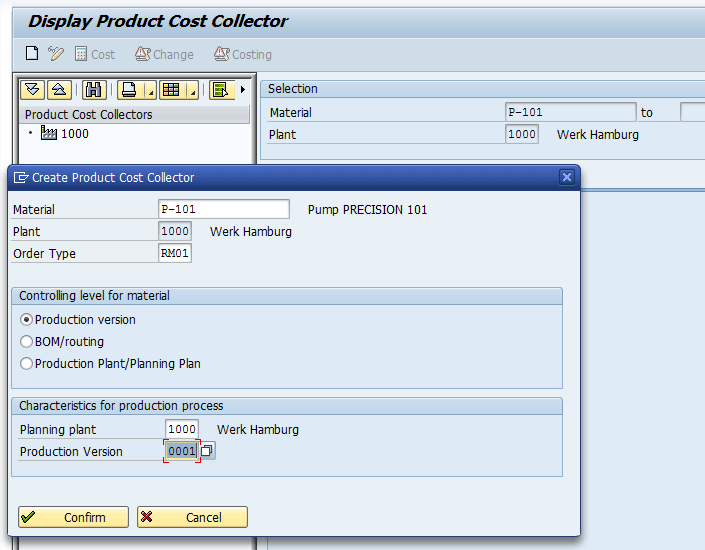
Task: Click the Expand all nodes icon
Action: 33,90
